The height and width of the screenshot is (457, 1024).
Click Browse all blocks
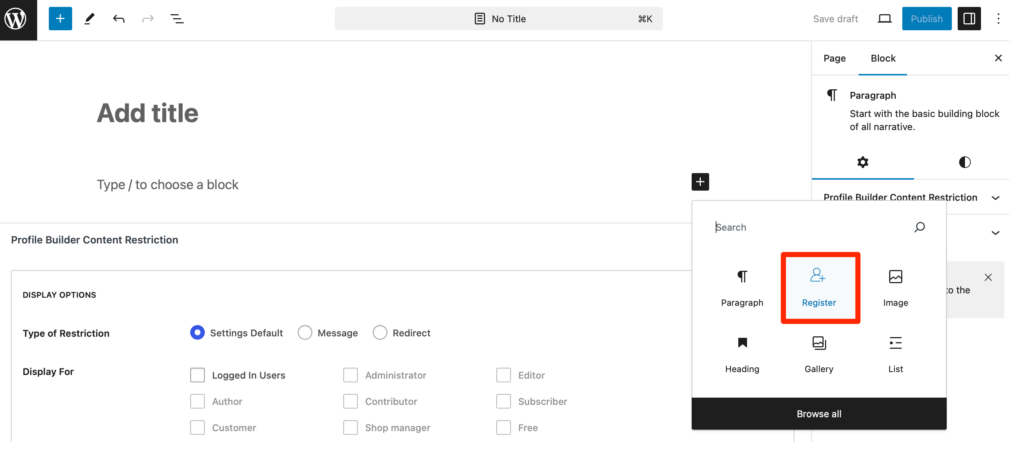click(819, 414)
